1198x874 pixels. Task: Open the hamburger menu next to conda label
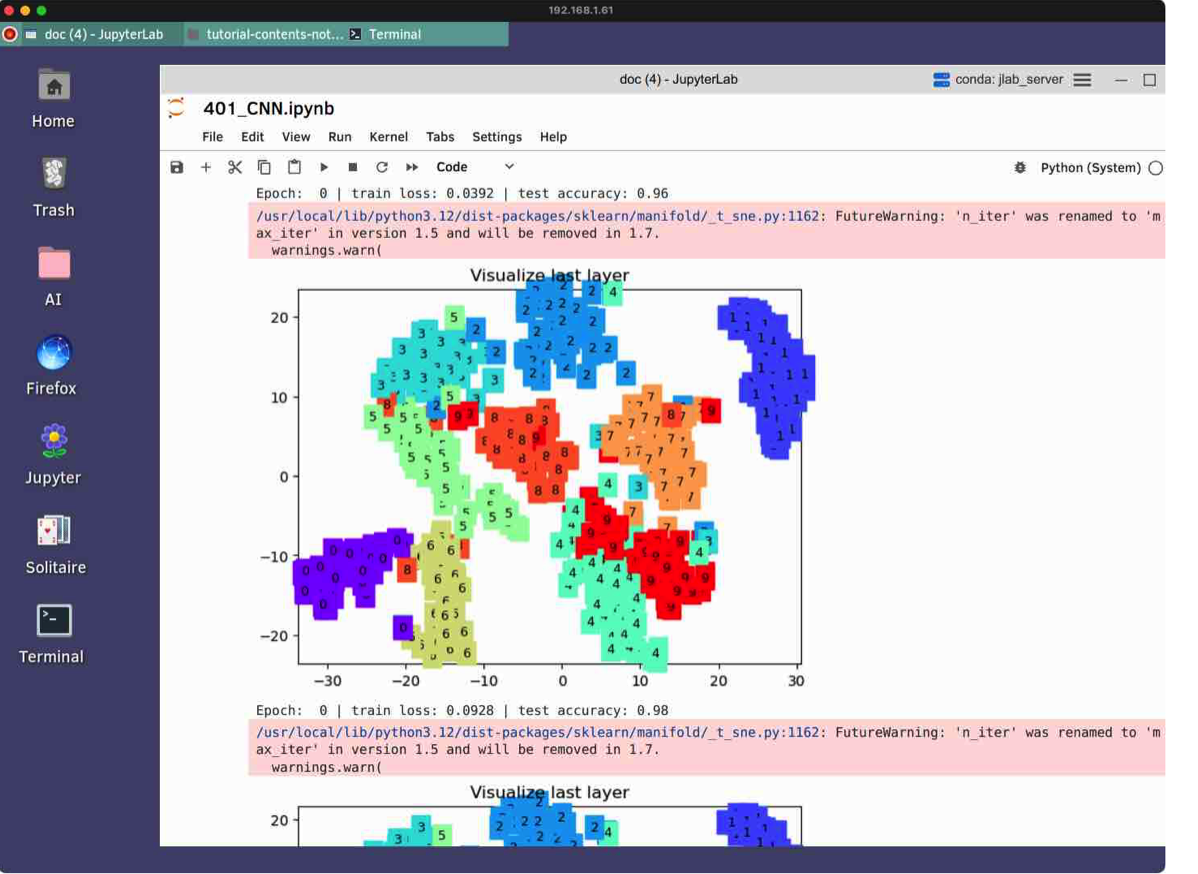[x=1082, y=80]
